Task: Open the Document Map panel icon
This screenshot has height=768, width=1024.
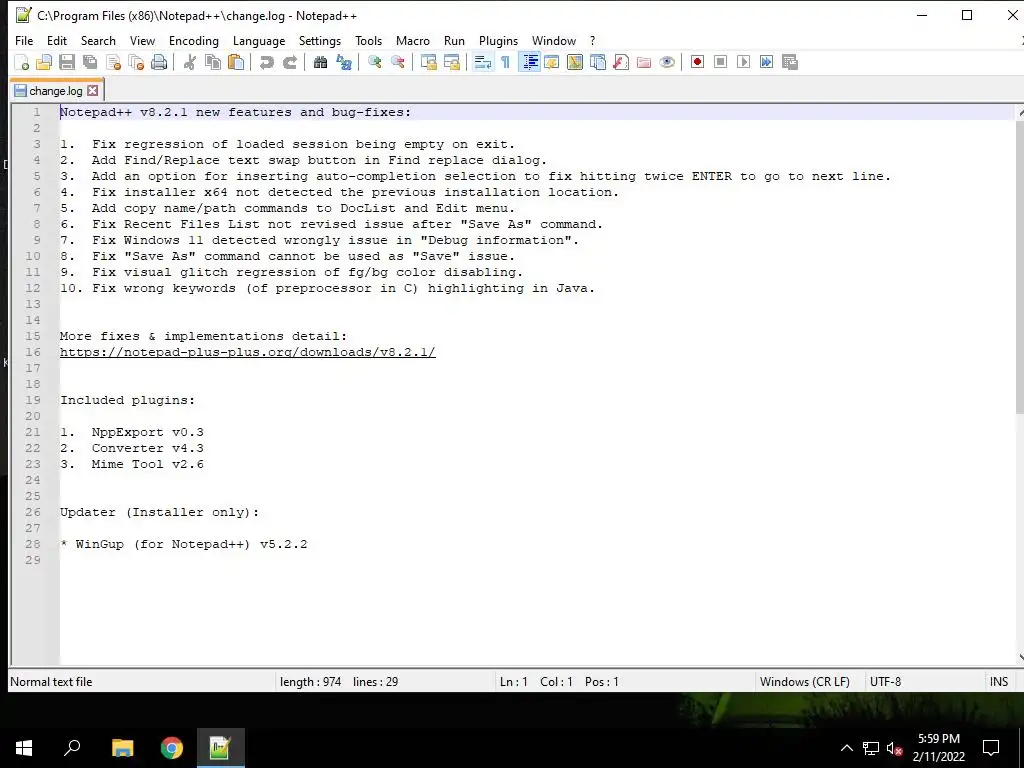Action: point(575,63)
